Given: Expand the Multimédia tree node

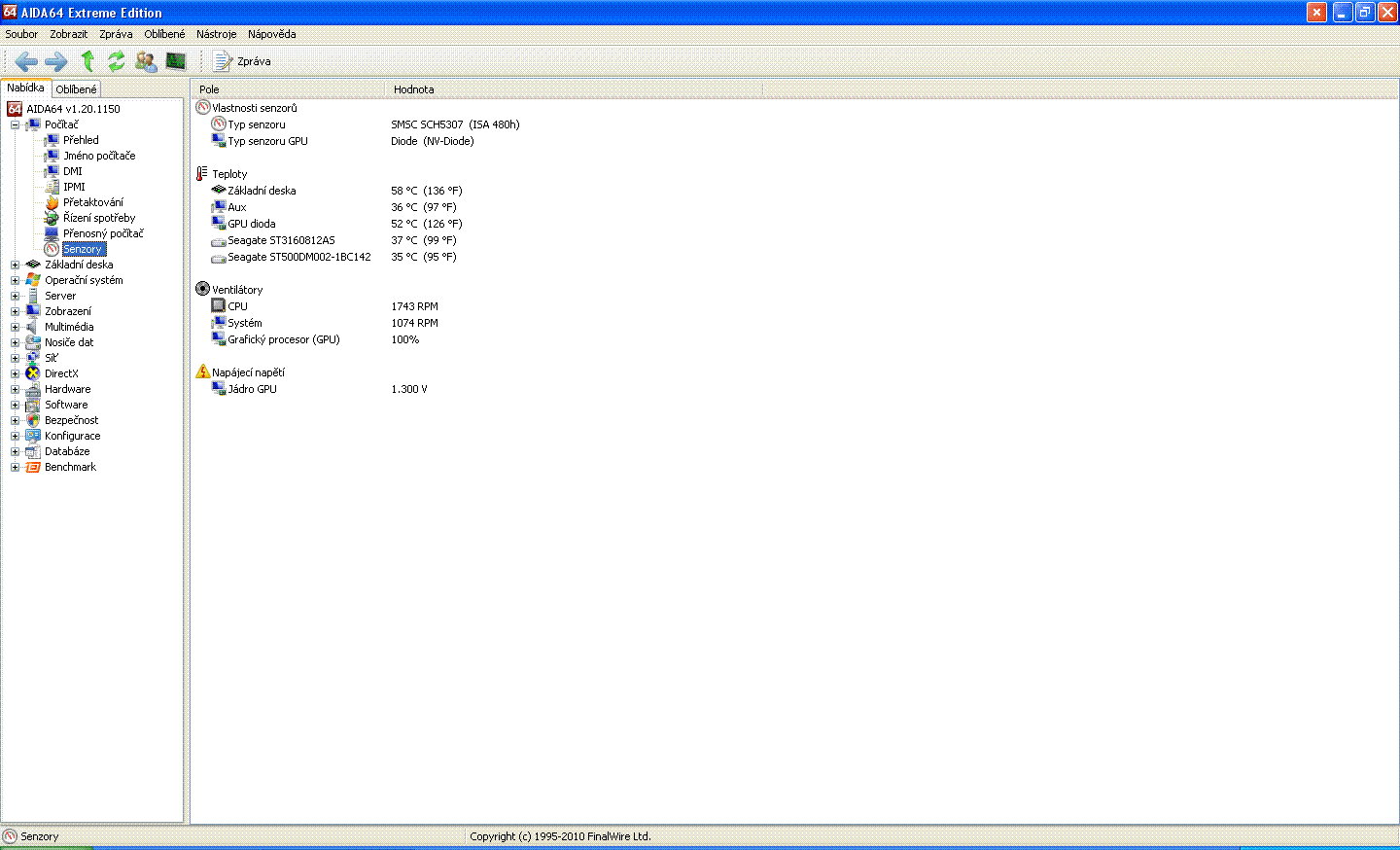Looking at the screenshot, I should point(15,327).
